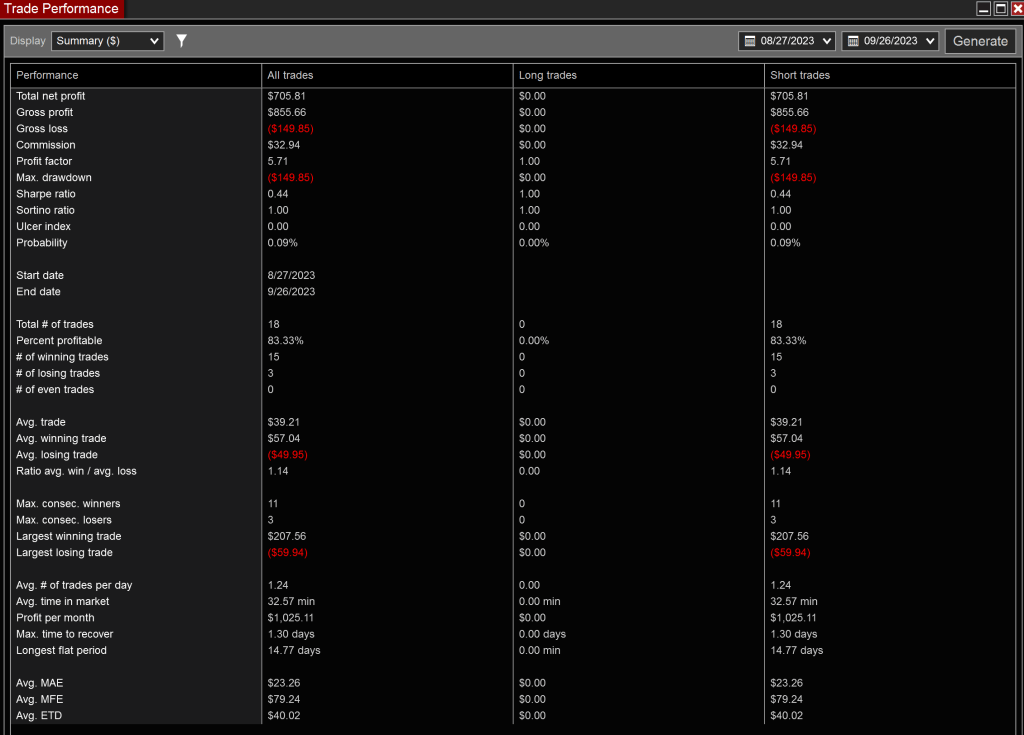1024x735 pixels.
Task: Select the Total net profit row label
Action: (x=51, y=96)
